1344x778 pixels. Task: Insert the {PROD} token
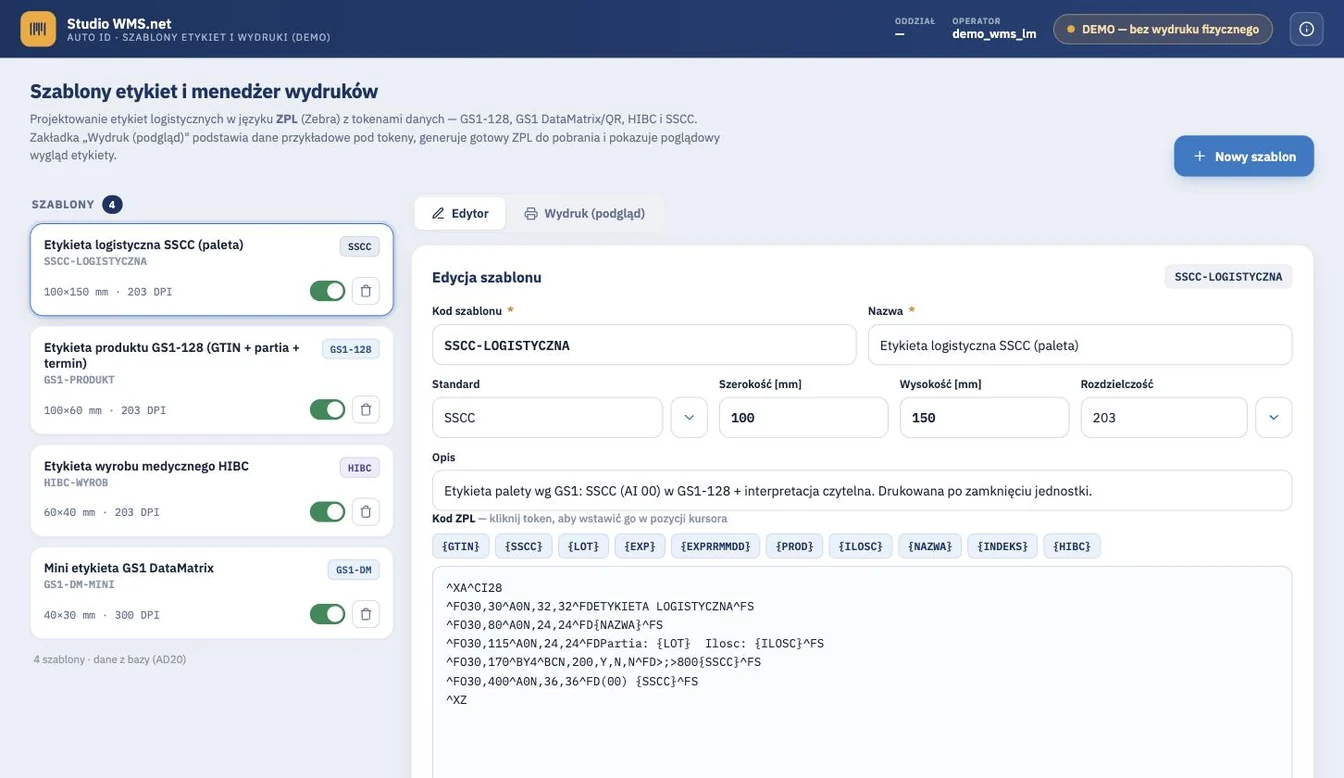(795, 546)
